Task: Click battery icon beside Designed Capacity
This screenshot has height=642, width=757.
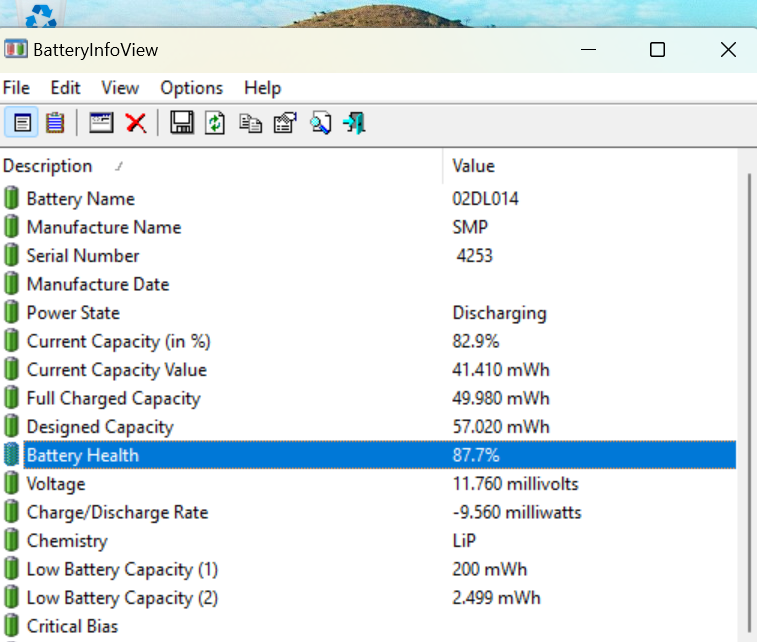Action: click(x=12, y=426)
